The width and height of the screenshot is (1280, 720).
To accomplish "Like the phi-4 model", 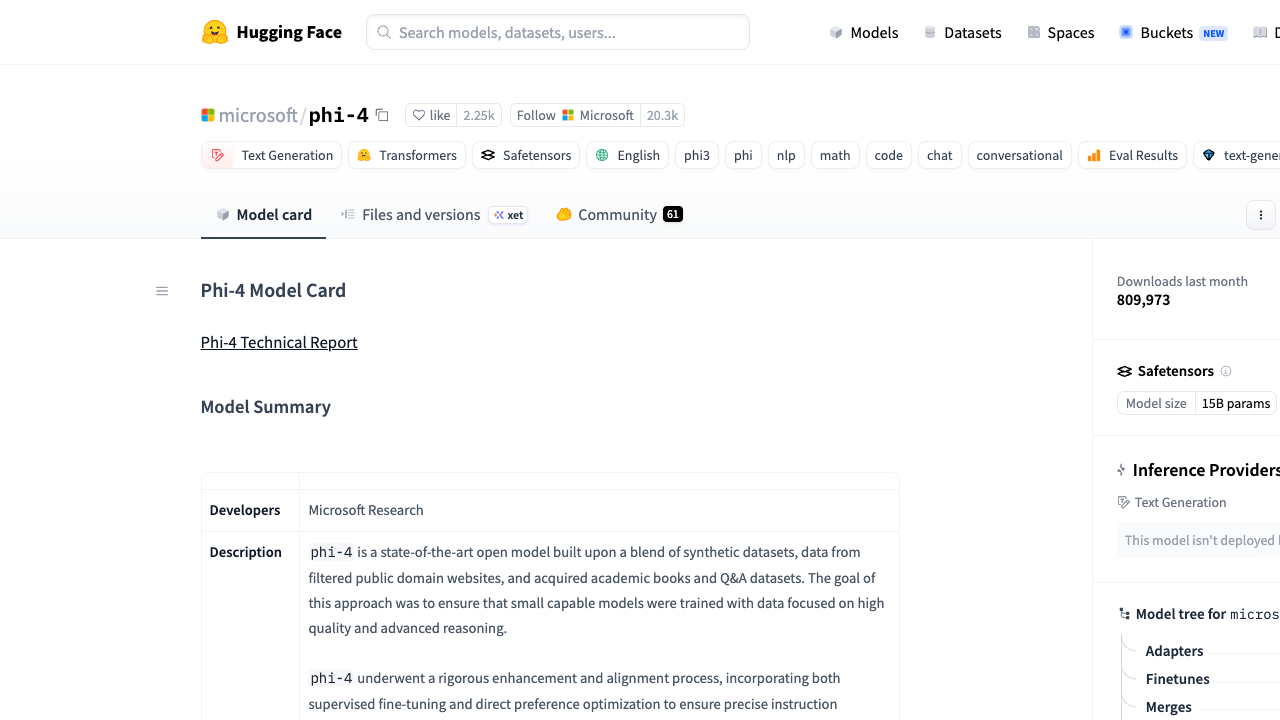I will tap(432, 115).
